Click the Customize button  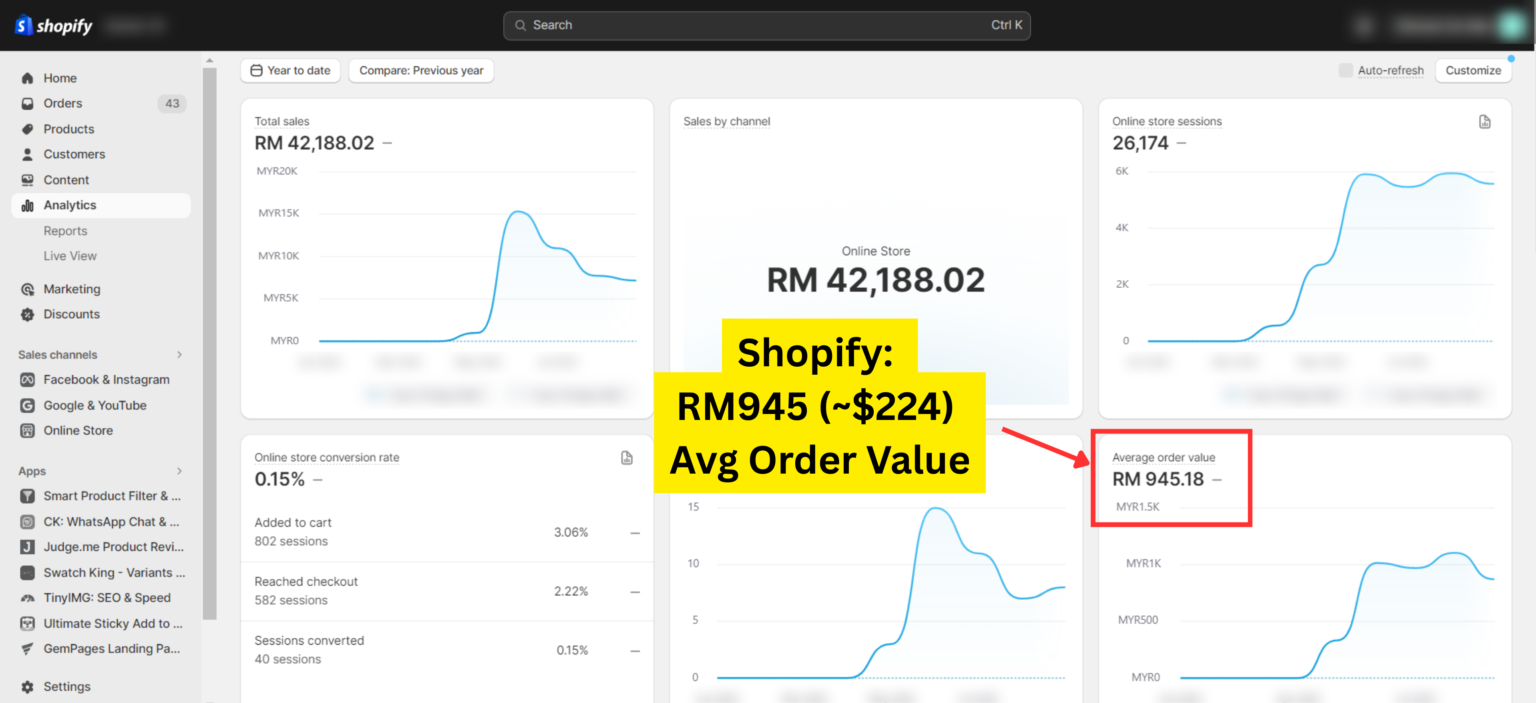coord(1473,71)
